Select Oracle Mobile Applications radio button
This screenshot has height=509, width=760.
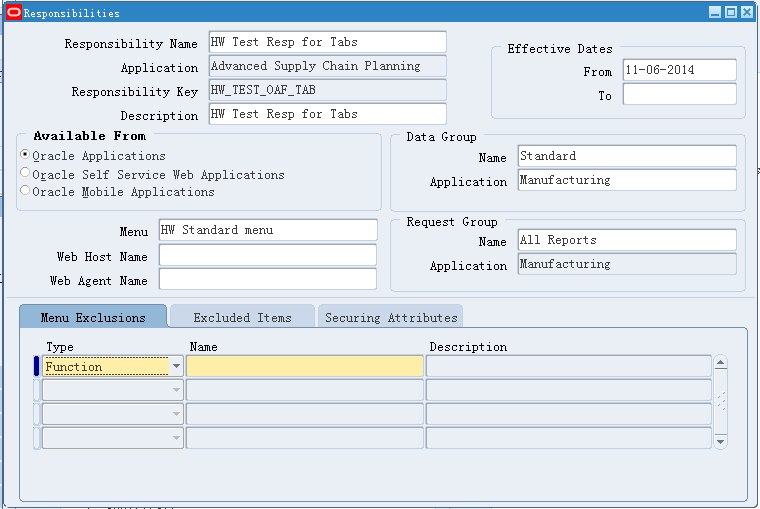click(25, 190)
